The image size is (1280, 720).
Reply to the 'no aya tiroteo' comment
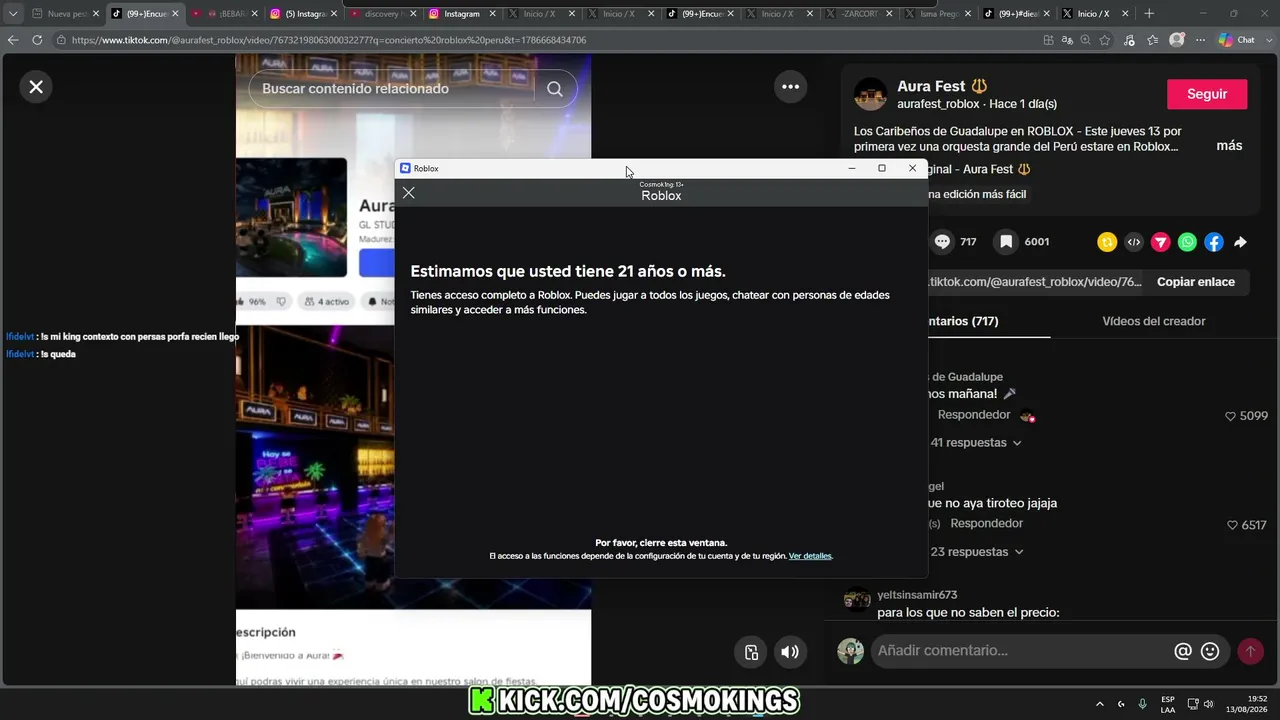(986, 524)
